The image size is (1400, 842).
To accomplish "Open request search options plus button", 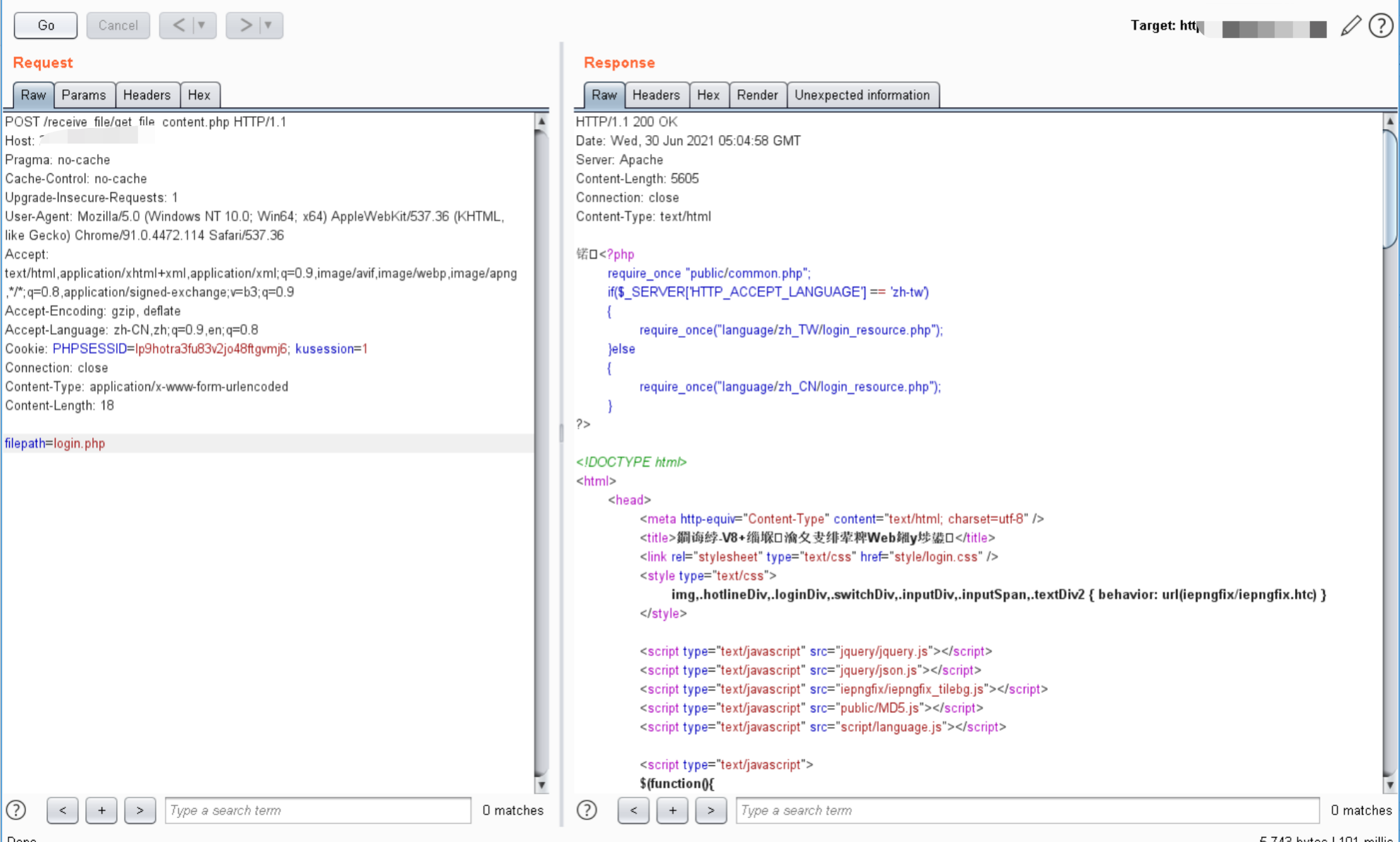I will coord(101,810).
